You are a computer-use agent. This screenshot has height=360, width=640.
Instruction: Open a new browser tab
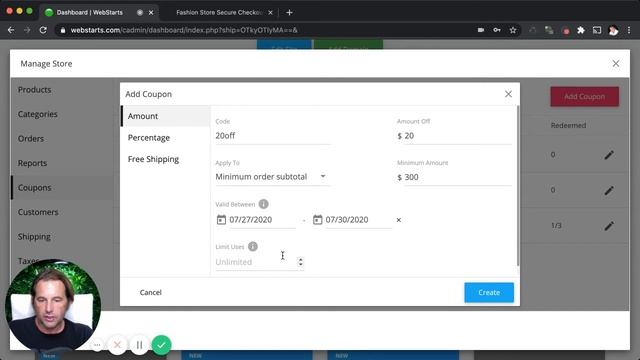point(289,13)
